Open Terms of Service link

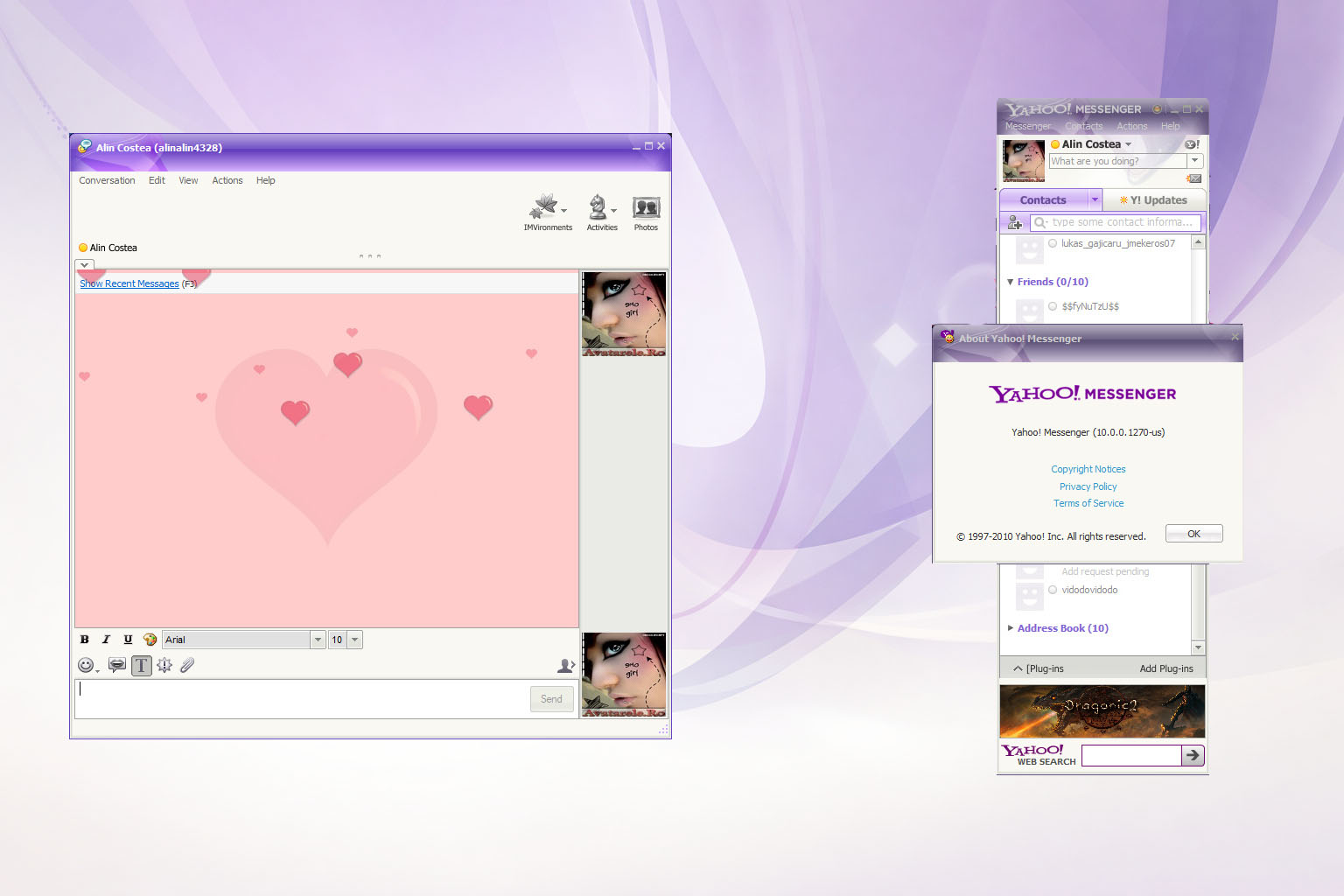tap(1088, 503)
